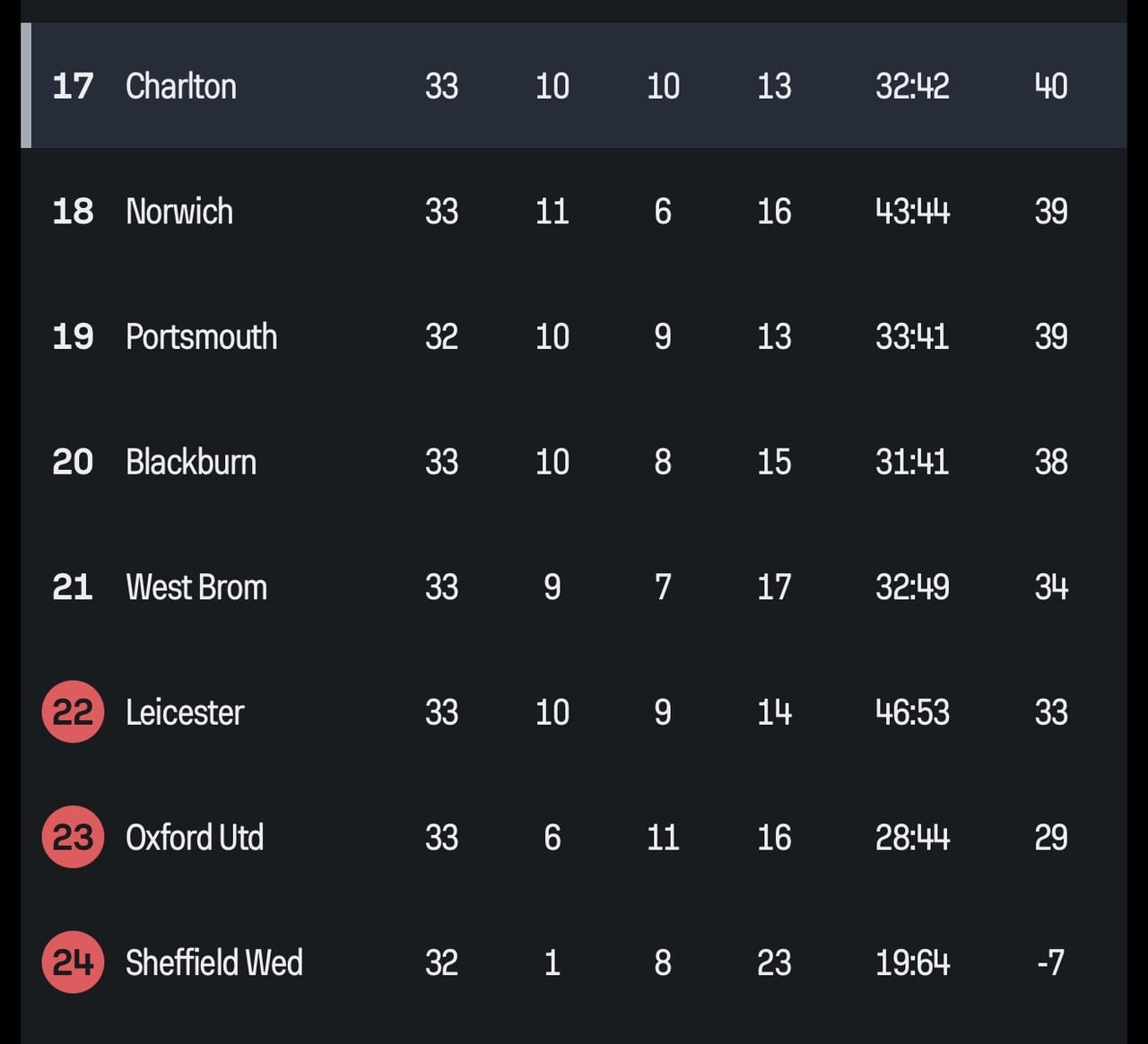Click the red position 24 badge
1148x1044 pixels.
[x=73, y=962]
